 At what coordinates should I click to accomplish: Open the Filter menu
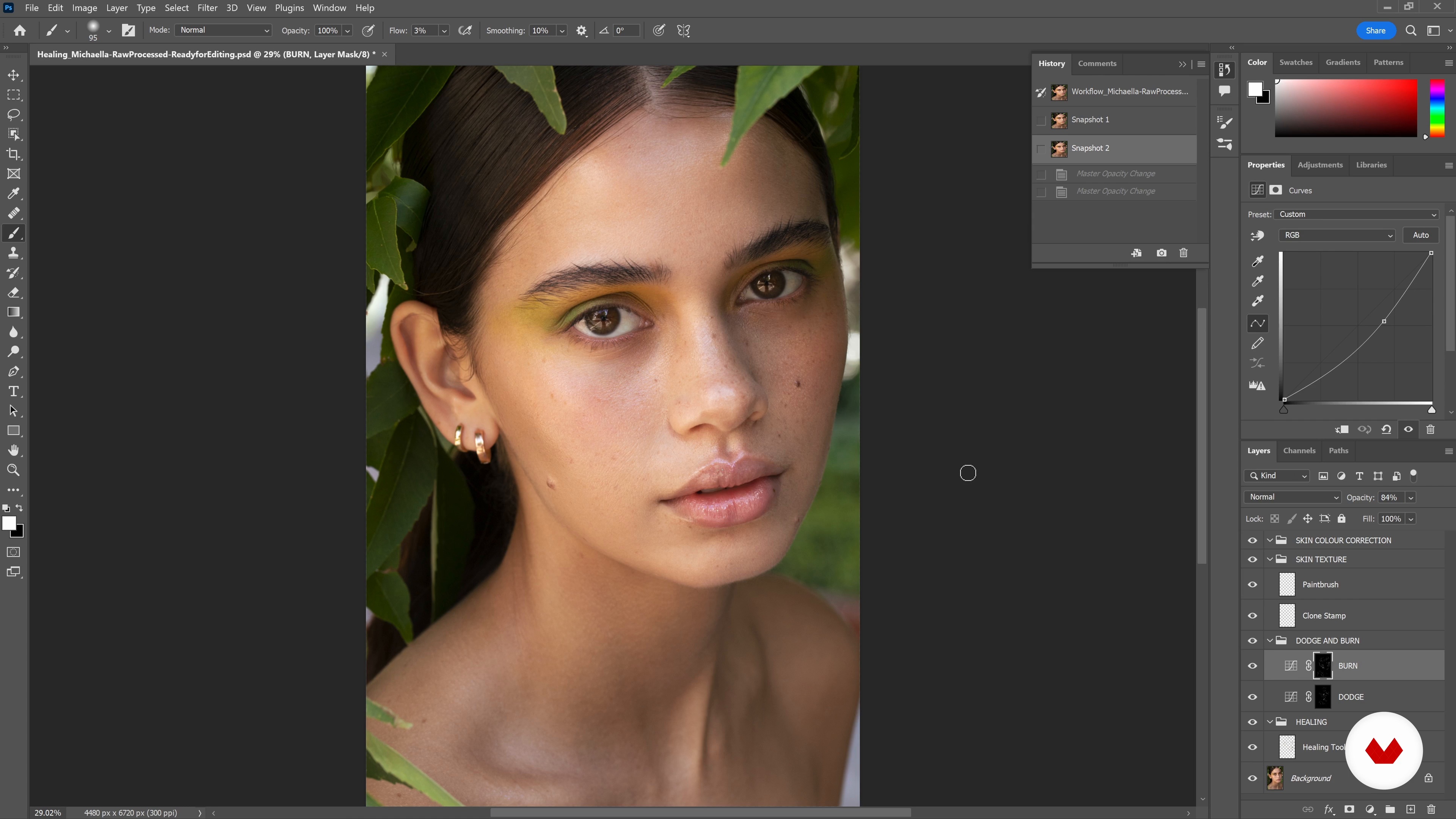pyautogui.click(x=207, y=8)
